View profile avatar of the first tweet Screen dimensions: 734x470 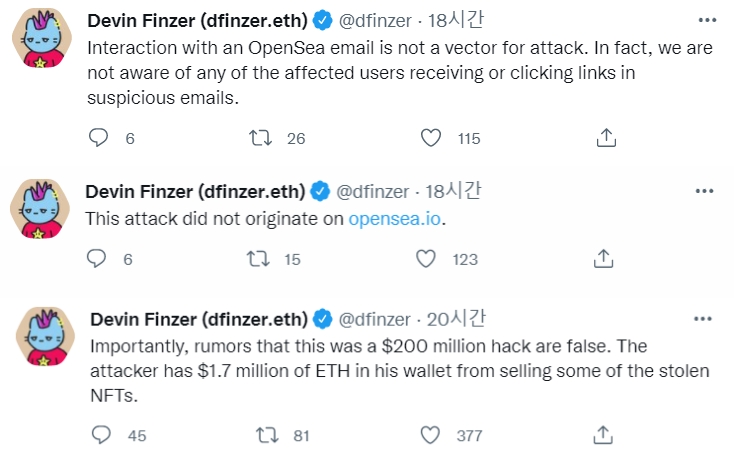coord(42,38)
